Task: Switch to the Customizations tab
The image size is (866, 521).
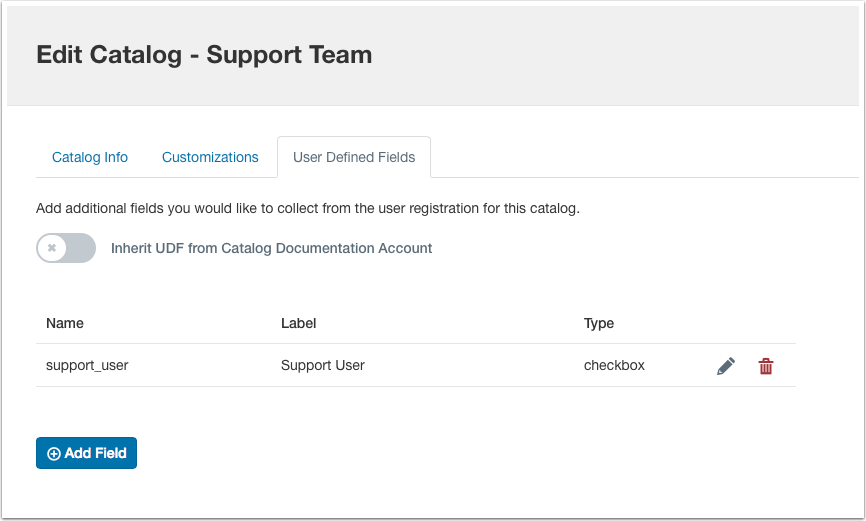Action: click(x=210, y=157)
